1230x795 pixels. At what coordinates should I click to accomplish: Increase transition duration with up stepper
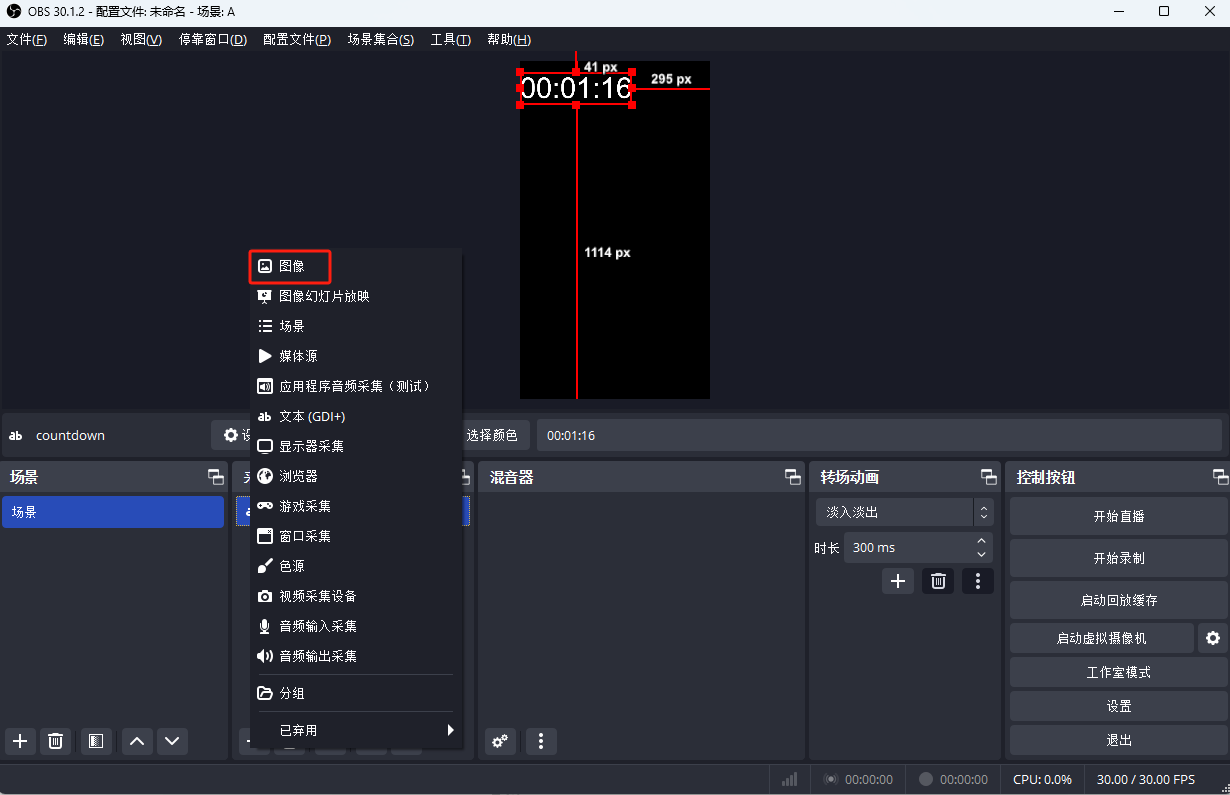pyautogui.click(x=984, y=541)
